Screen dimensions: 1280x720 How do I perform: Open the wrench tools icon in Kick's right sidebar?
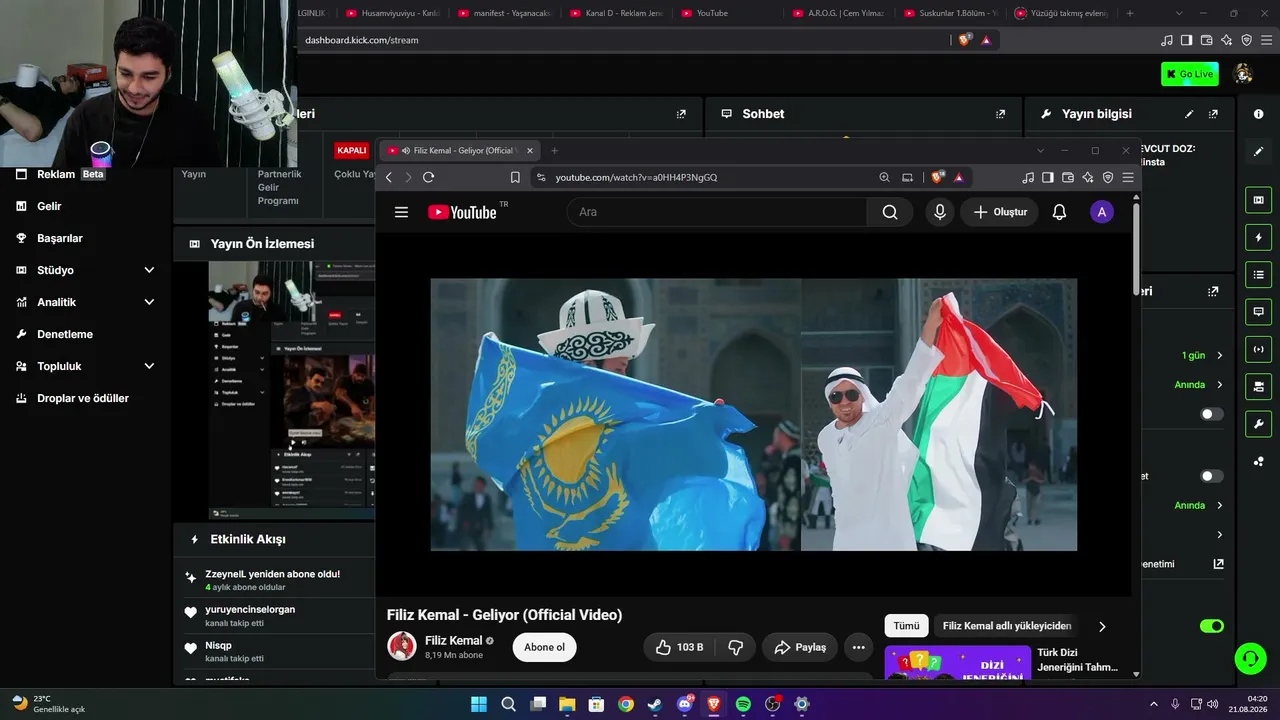[x=1258, y=423]
